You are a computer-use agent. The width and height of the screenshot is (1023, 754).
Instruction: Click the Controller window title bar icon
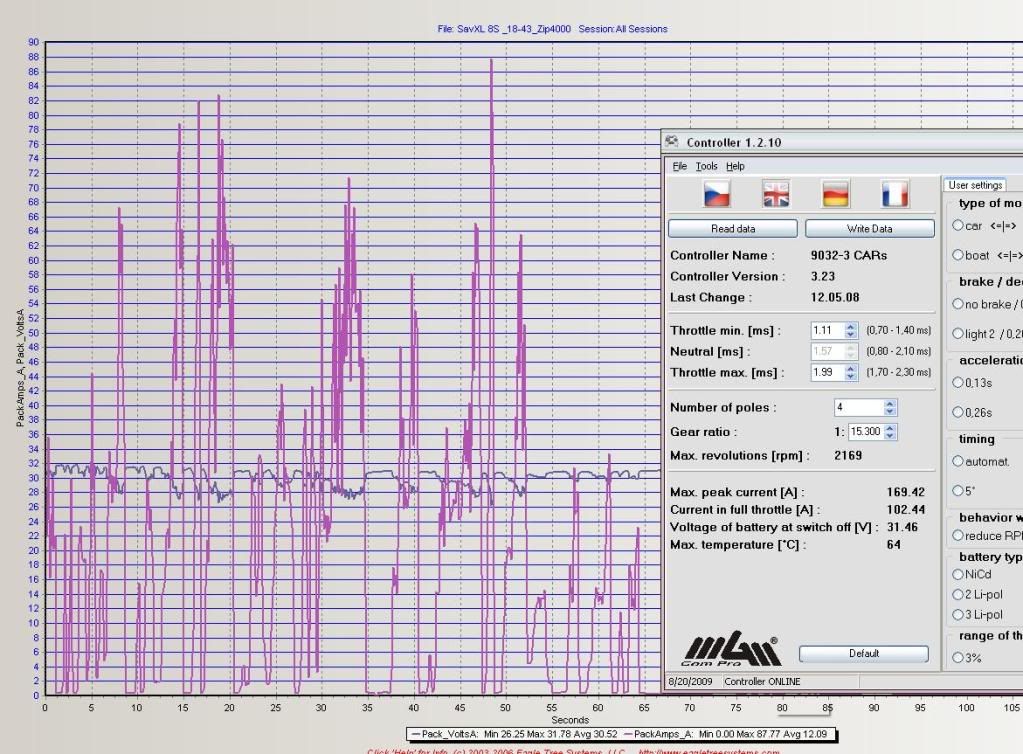672,142
